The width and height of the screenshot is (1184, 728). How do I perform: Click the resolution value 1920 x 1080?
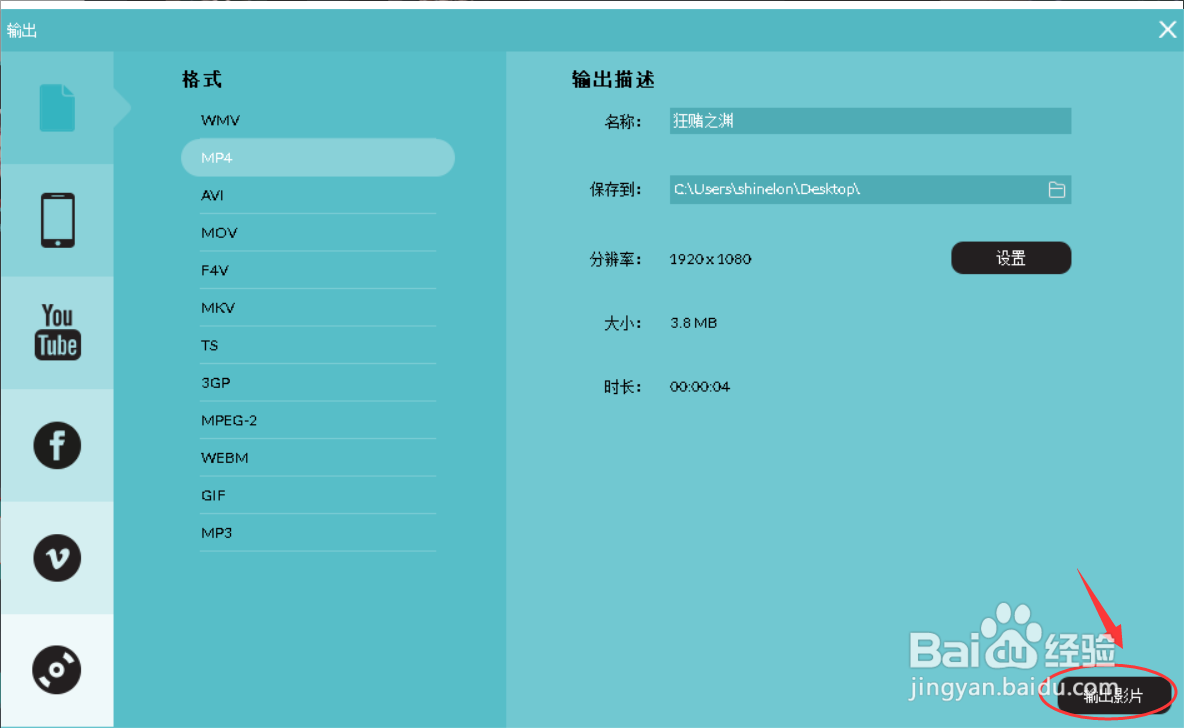711,259
